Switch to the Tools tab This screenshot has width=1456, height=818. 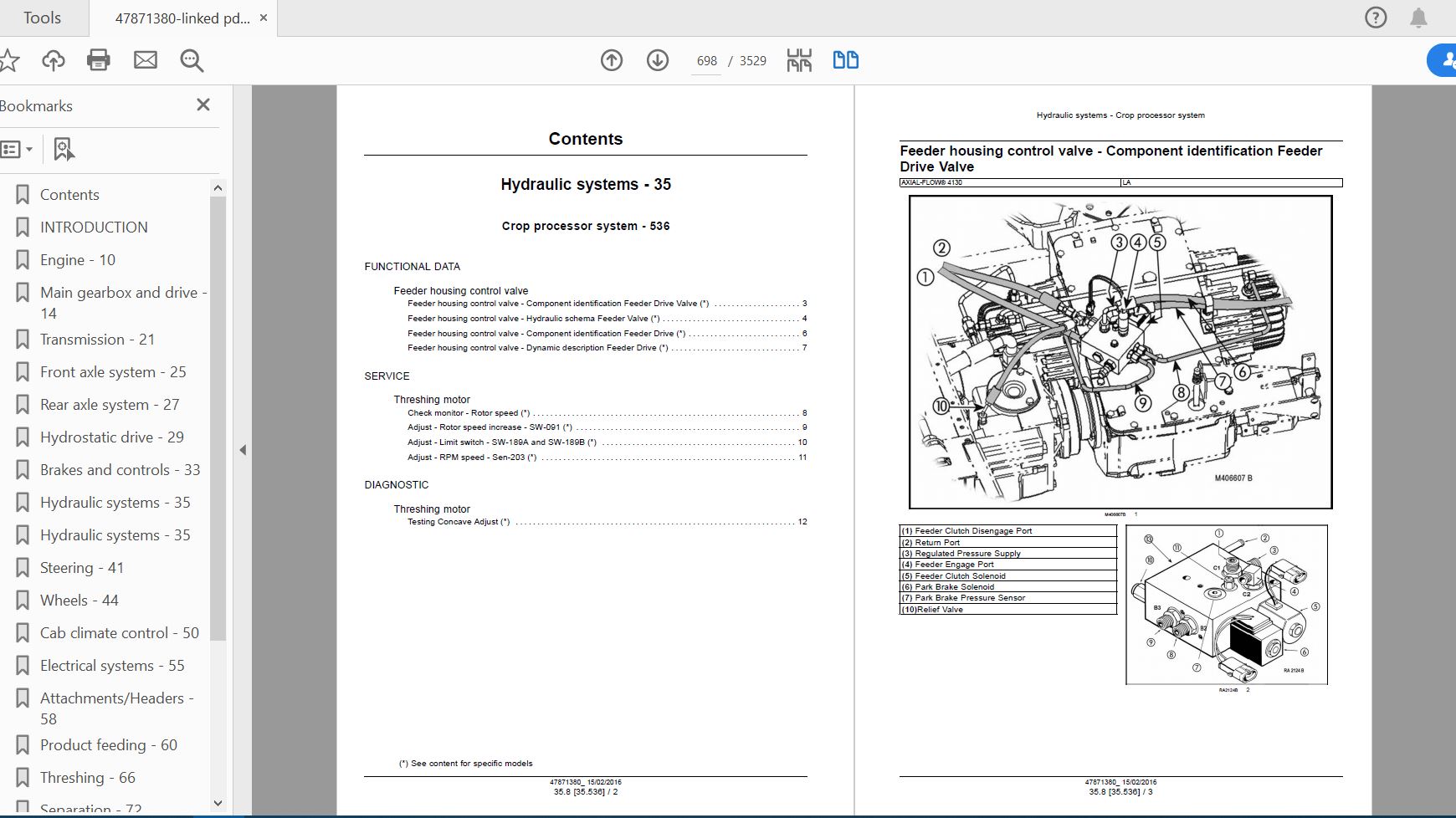coord(40,17)
